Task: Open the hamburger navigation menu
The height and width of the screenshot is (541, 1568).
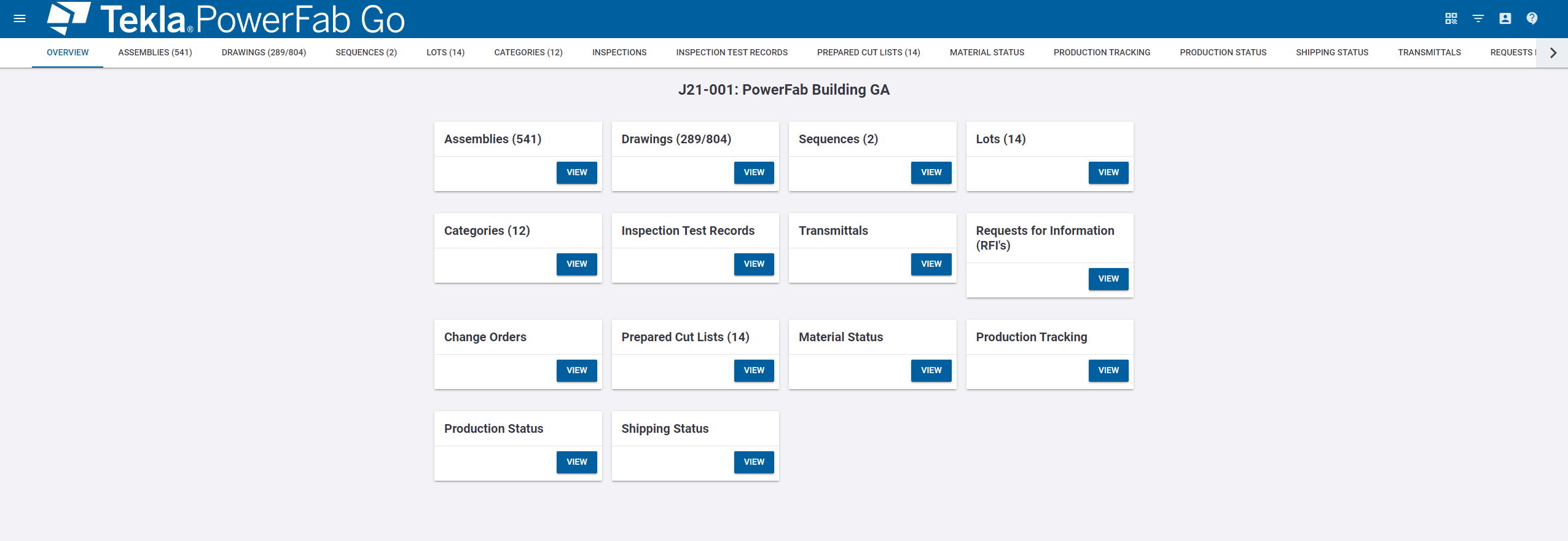Action: click(x=20, y=18)
